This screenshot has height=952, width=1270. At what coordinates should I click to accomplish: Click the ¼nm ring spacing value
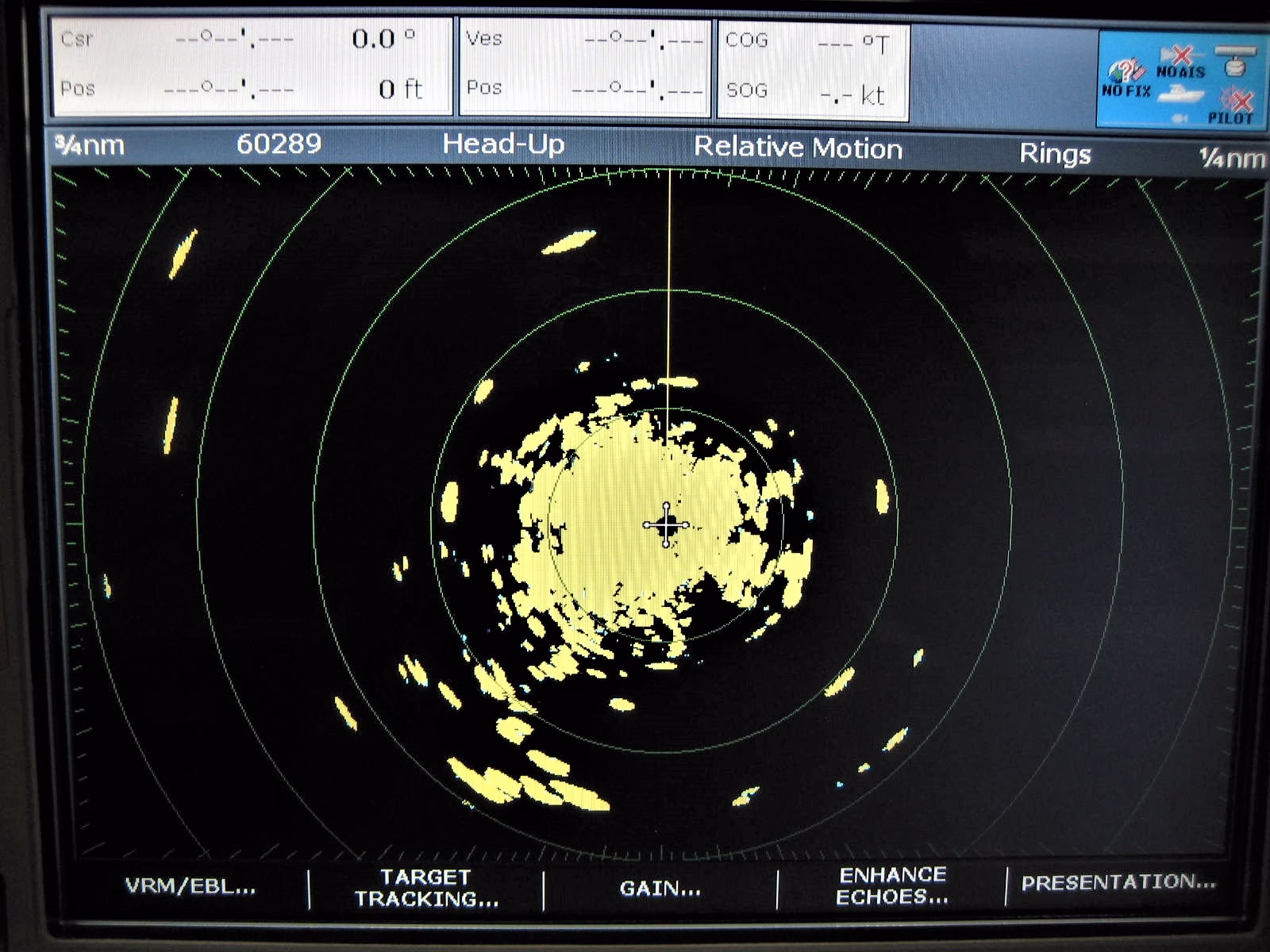pyautogui.click(x=1231, y=158)
